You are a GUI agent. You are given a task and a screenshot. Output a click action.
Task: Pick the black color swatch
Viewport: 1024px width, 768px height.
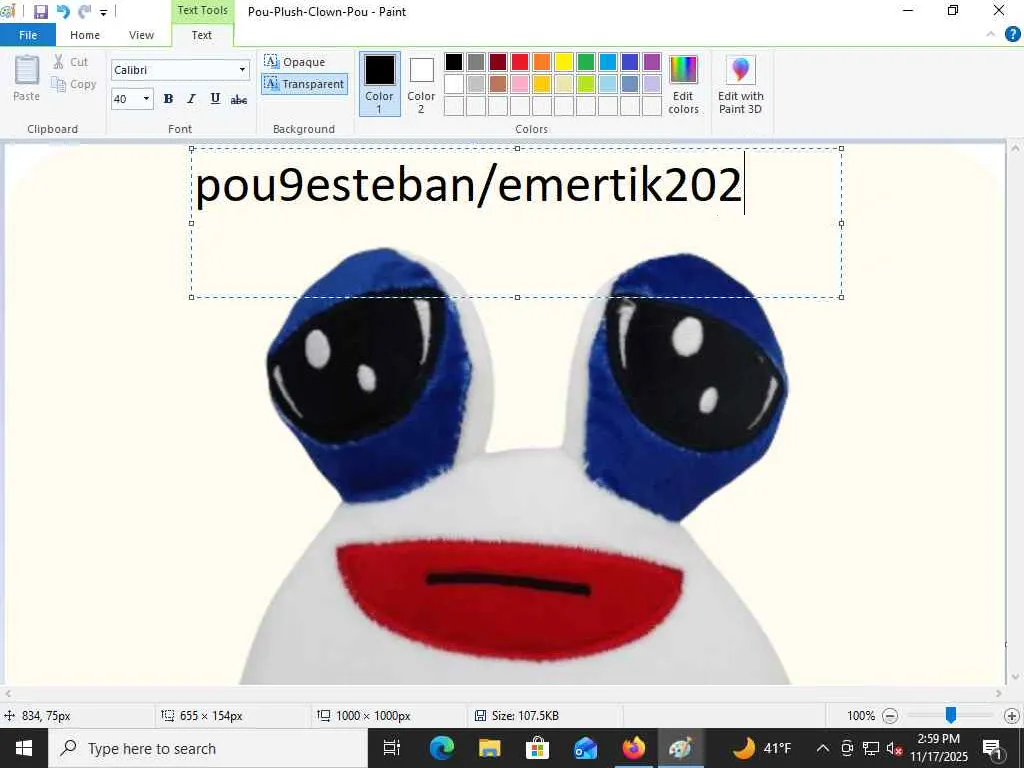click(454, 62)
